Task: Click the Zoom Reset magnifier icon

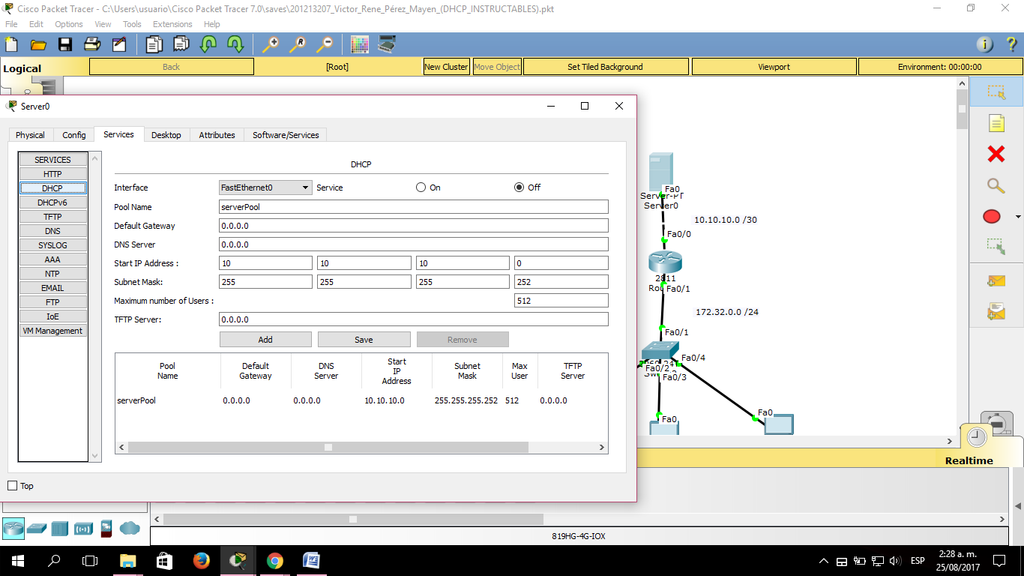Action: pos(297,44)
